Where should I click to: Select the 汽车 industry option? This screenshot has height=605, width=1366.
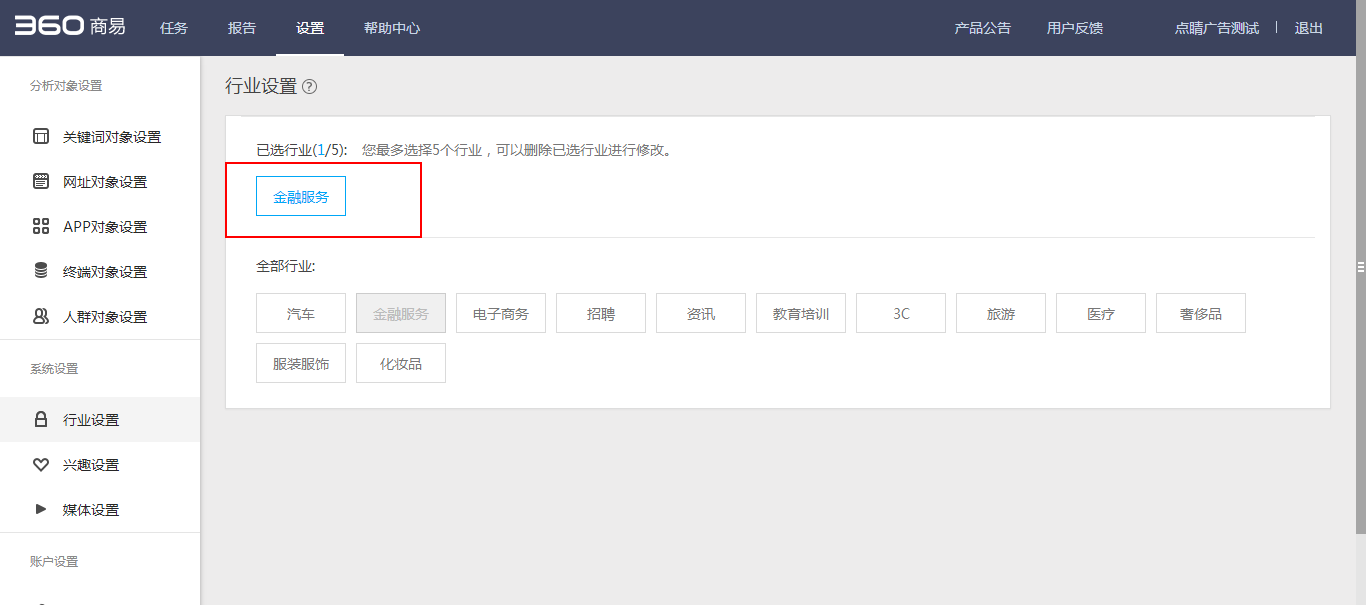pyautogui.click(x=301, y=314)
